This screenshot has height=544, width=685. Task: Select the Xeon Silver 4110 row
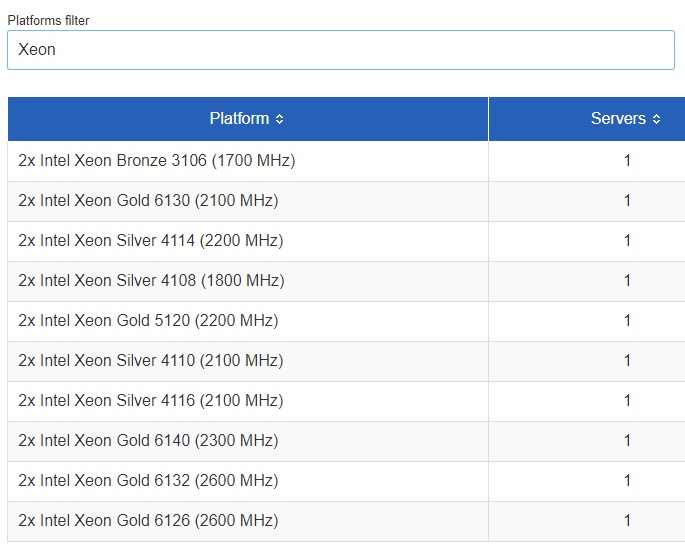150,360
